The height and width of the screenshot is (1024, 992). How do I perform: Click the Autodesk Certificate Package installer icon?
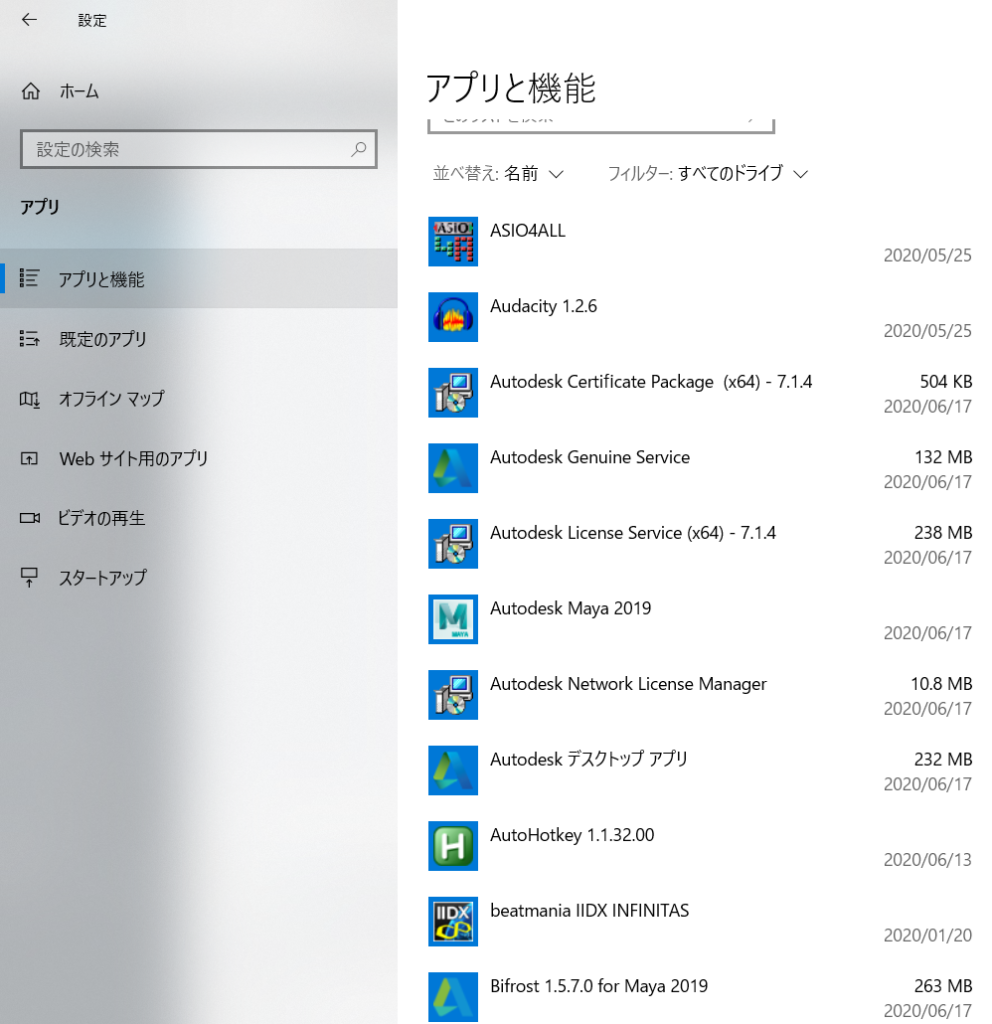point(453,392)
